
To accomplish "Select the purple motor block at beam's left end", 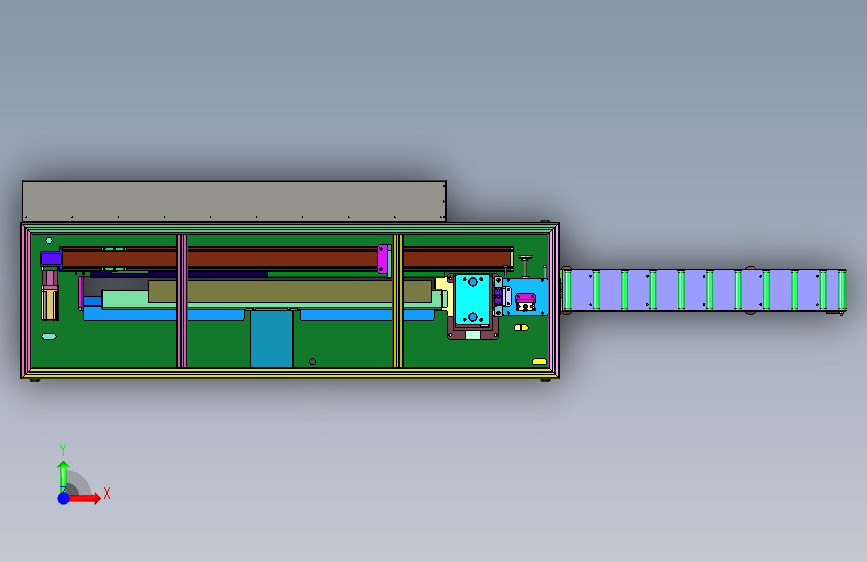I will point(51,259).
